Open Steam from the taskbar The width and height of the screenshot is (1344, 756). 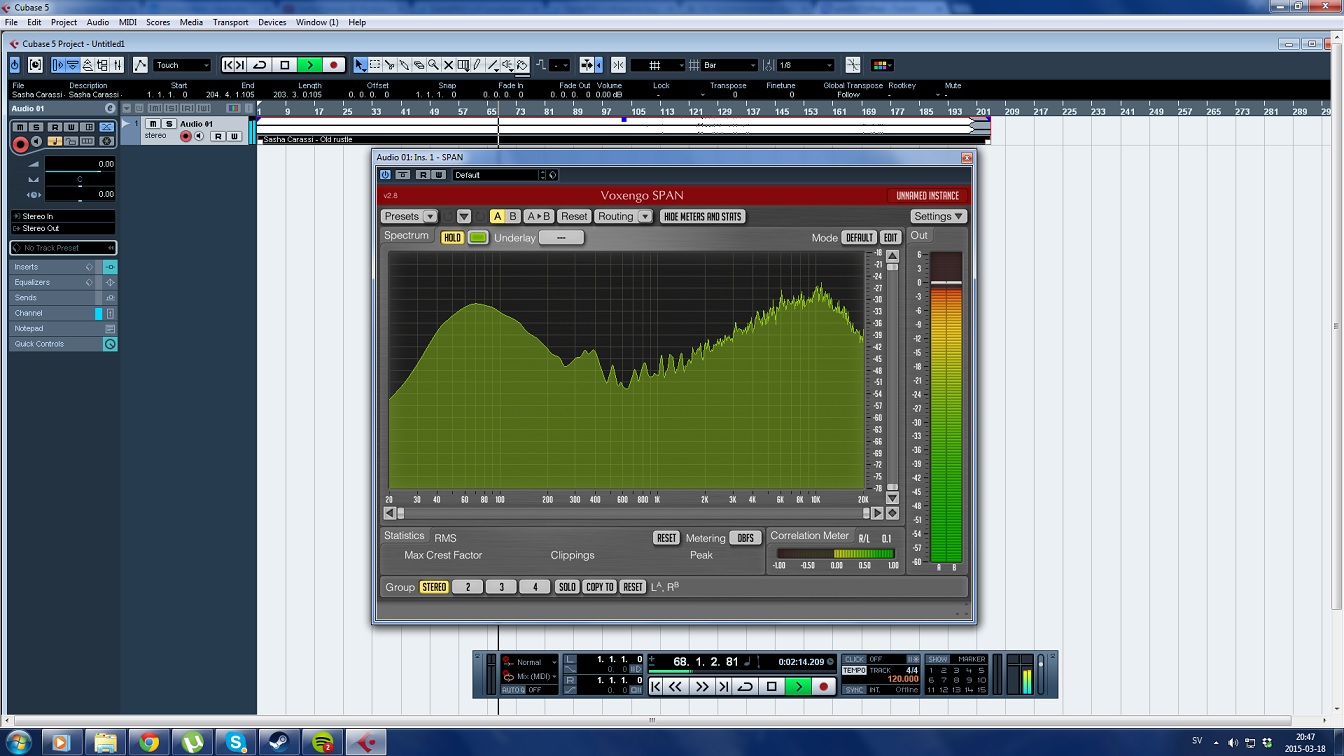(x=279, y=742)
